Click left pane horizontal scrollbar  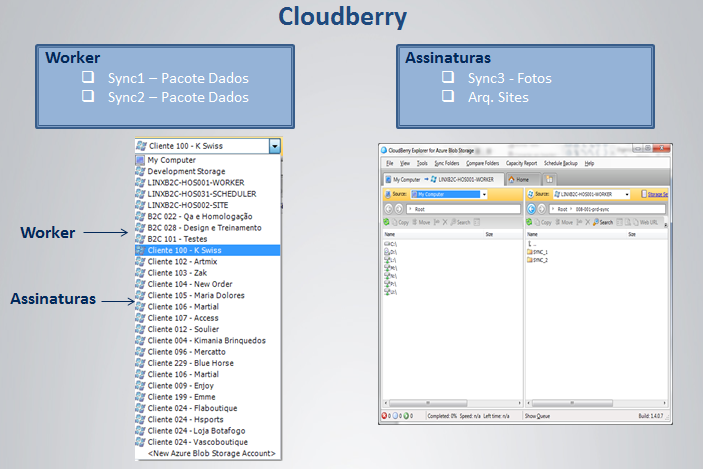pos(452,403)
